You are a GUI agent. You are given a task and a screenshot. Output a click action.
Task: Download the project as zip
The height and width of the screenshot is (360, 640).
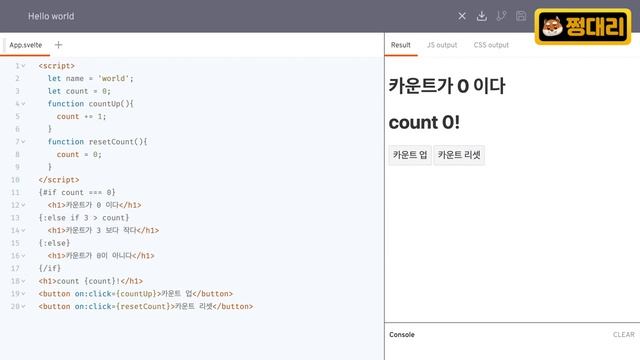pos(482,16)
